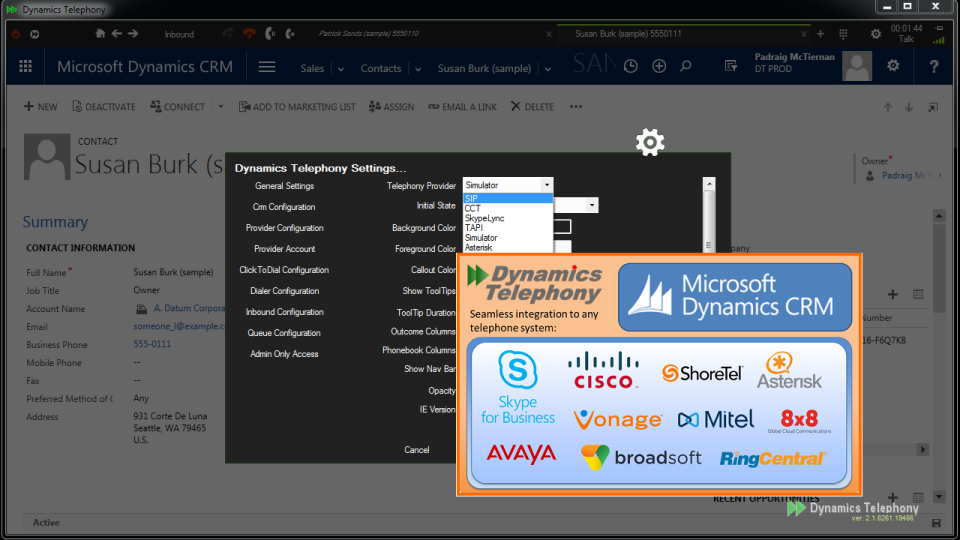Open Dialer Configuration settings section

[284, 291]
